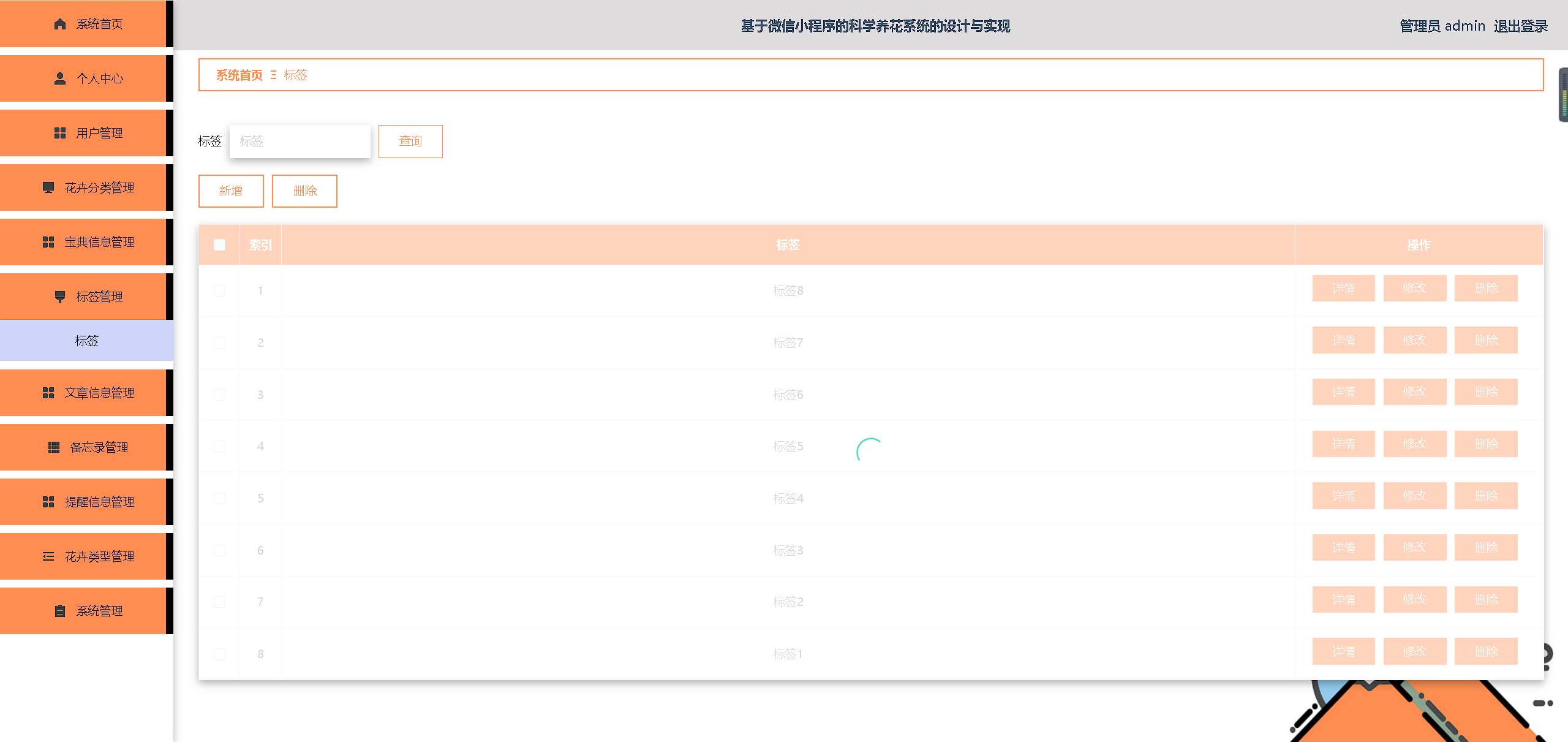Click the 查询 search button
1568x742 pixels.
(x=410, y=142)
